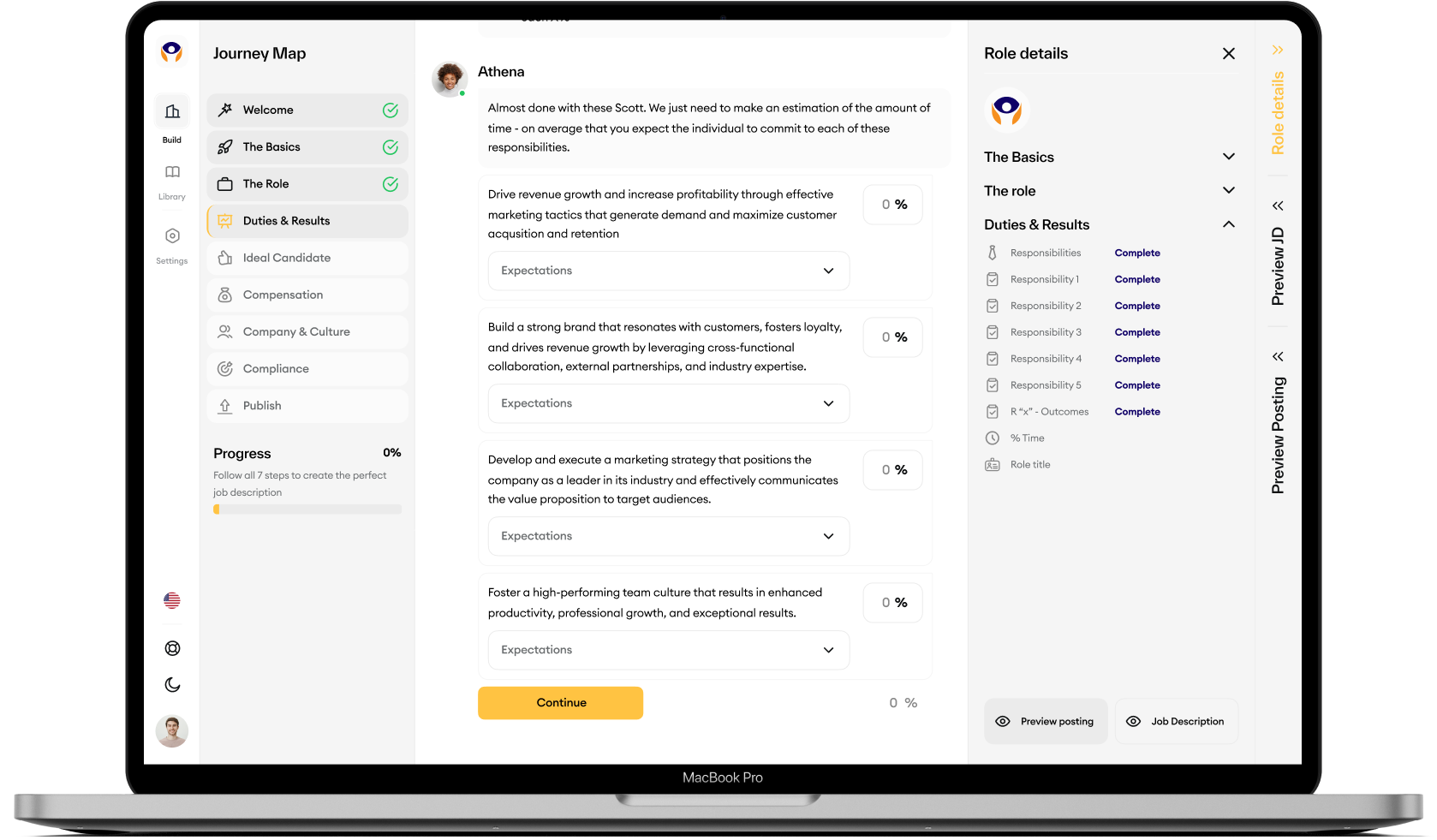
Task: Click The Role step green checkmark
Action: click(x=391, y=184)
